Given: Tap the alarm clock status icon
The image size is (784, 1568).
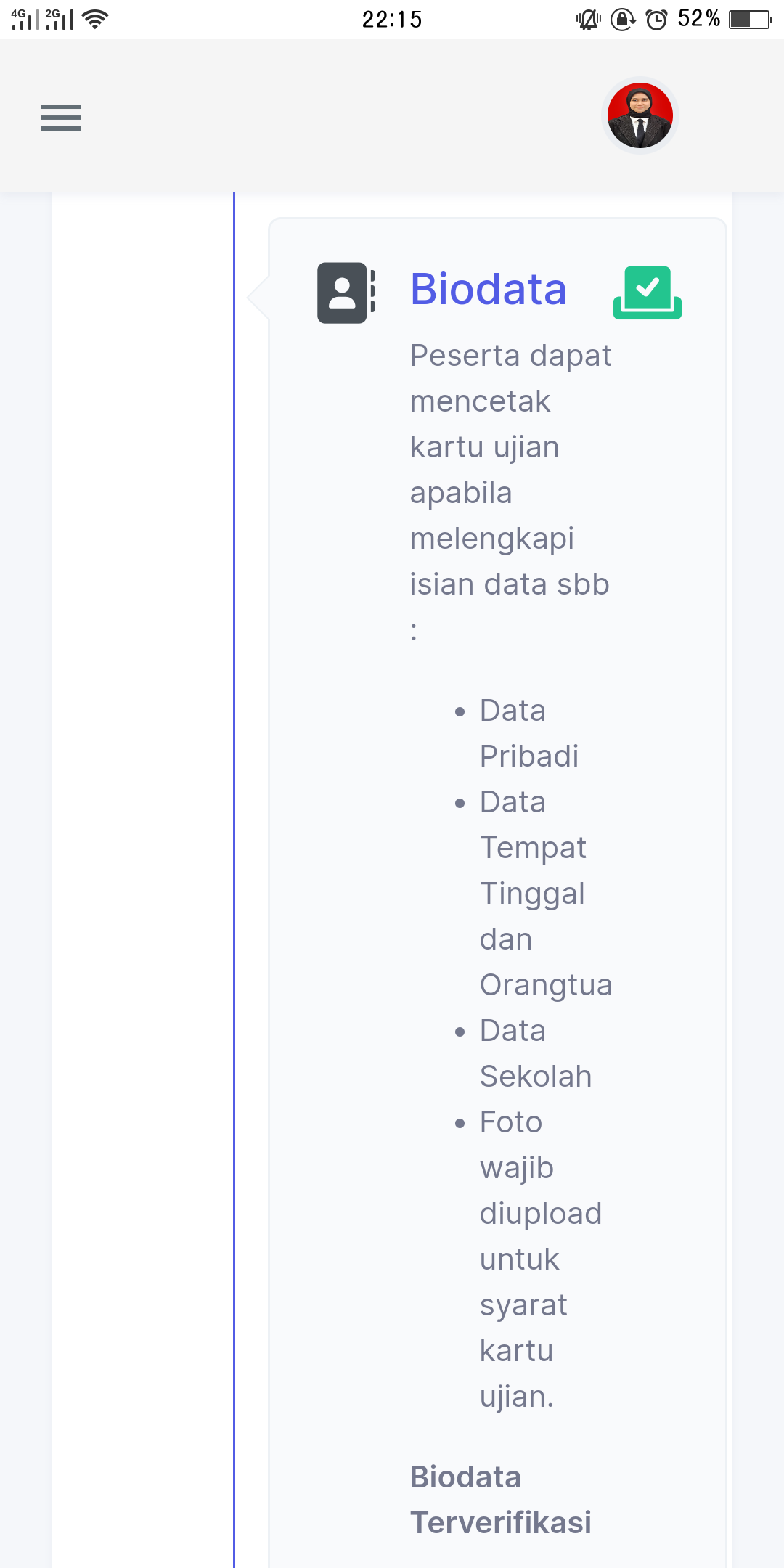Looking at the screenshot, I should click(x=656, y=20).
